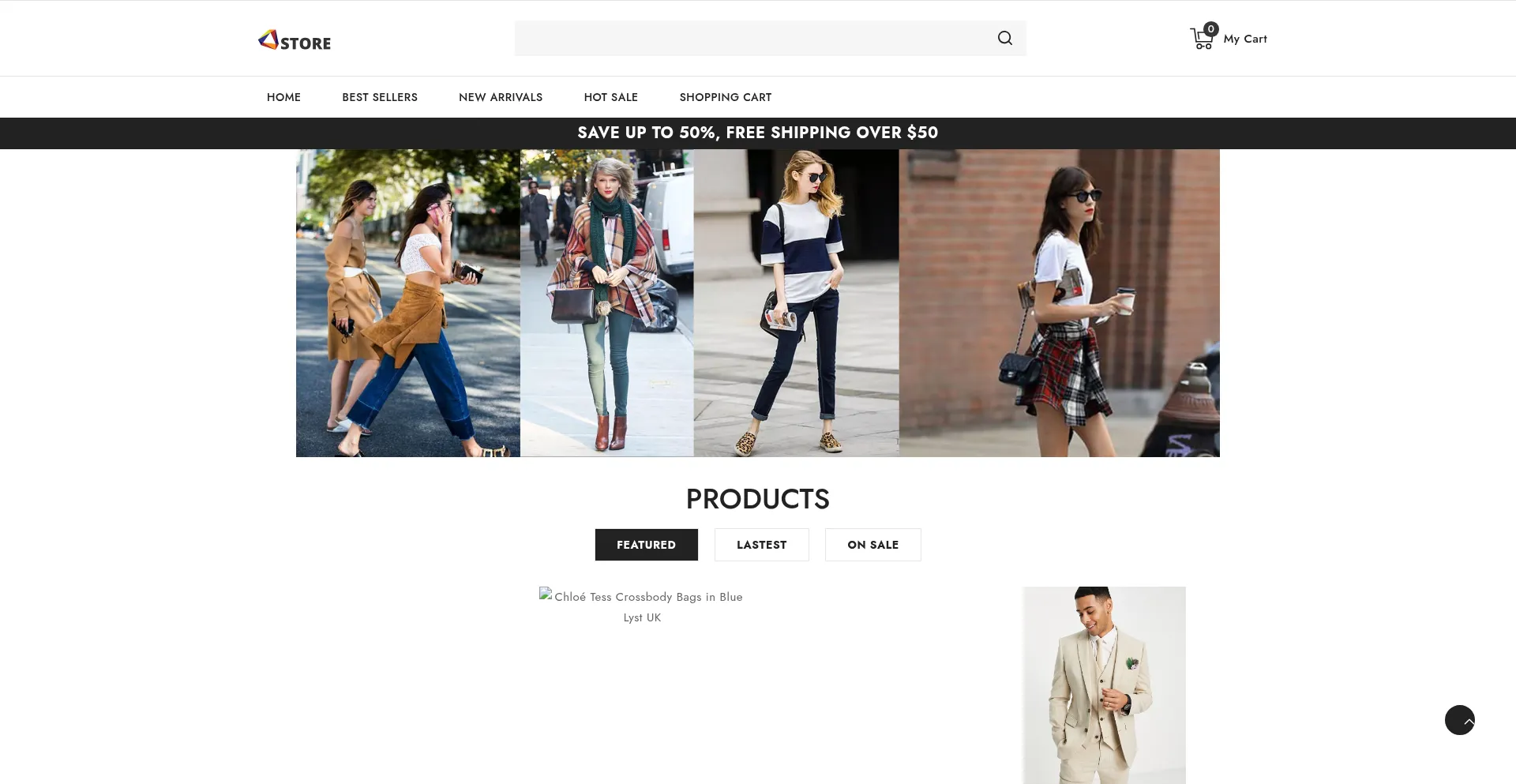Go to the Home menu item
The image size is (1516, 784).
click(x=283, y=97)
